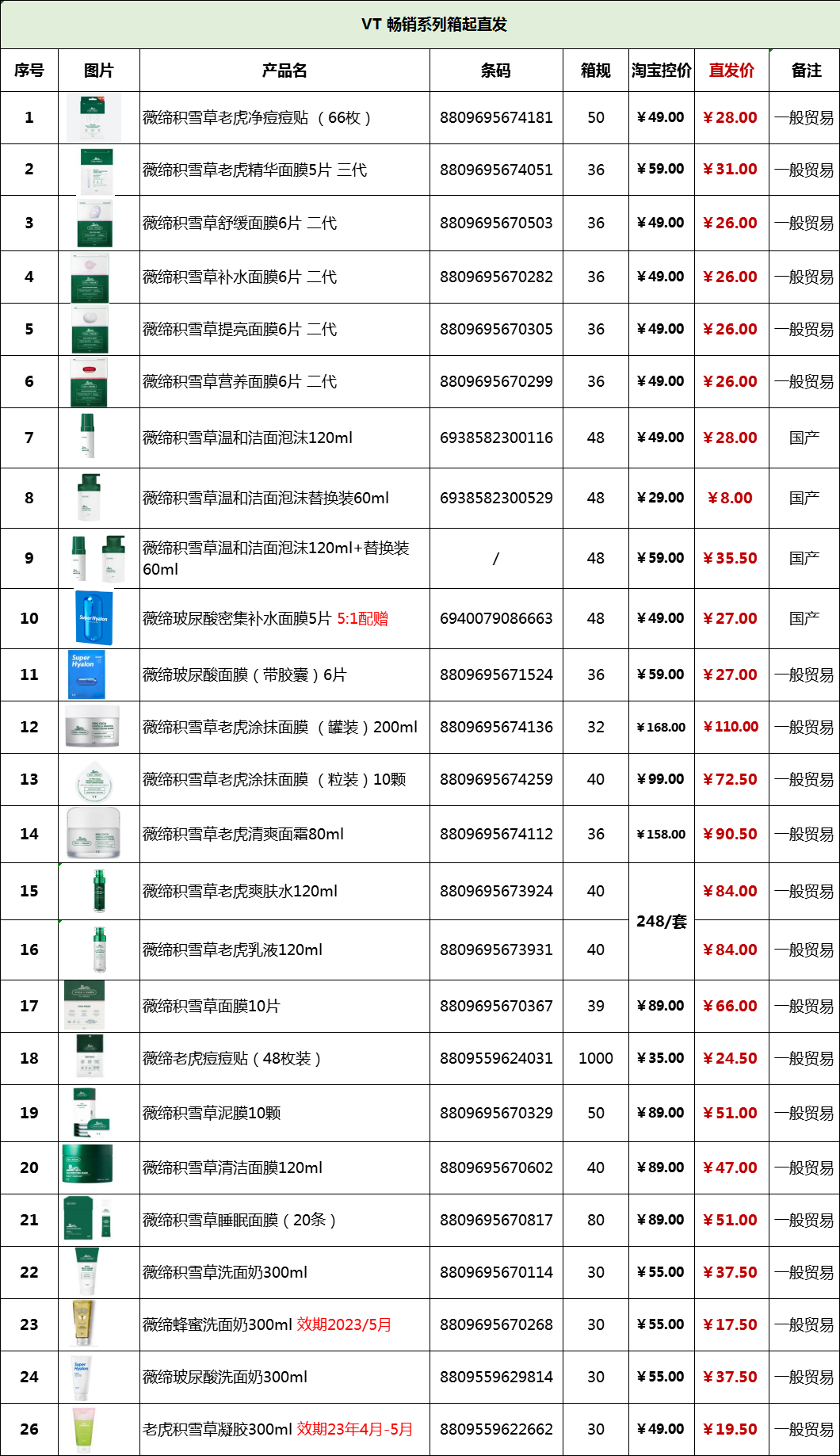Select the slash barcode cell in row 9
Image resolution: width=840 pixels, height=1456 pixels.
pyautogui.click(x=496, y=559)
